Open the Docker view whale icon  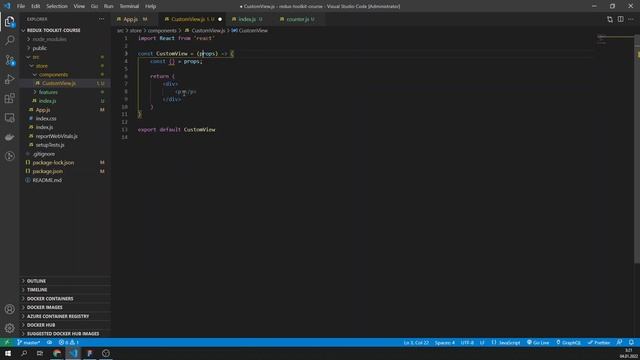9,137
